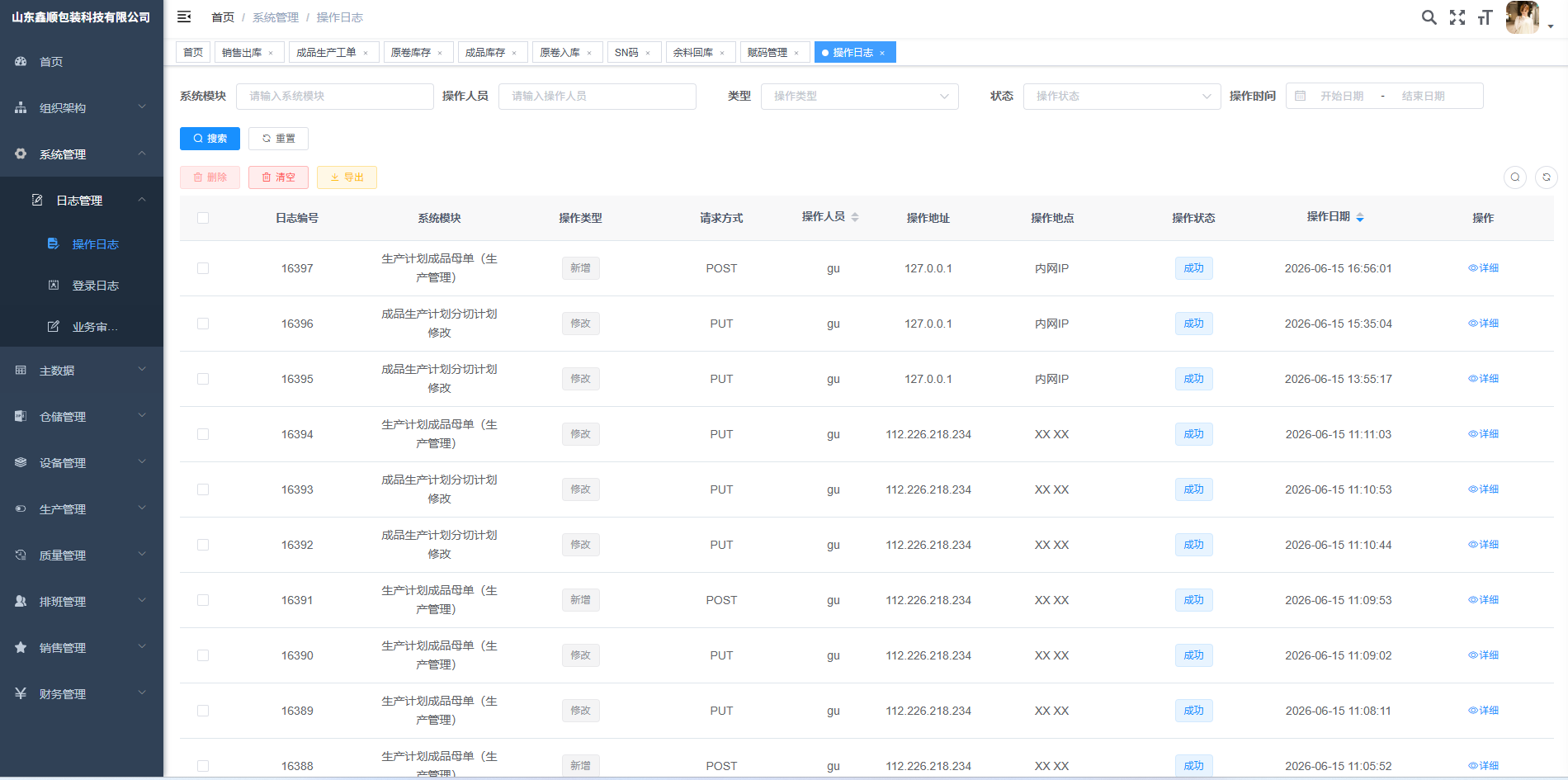Switch to the 成品库存 tab

[485, 53]
